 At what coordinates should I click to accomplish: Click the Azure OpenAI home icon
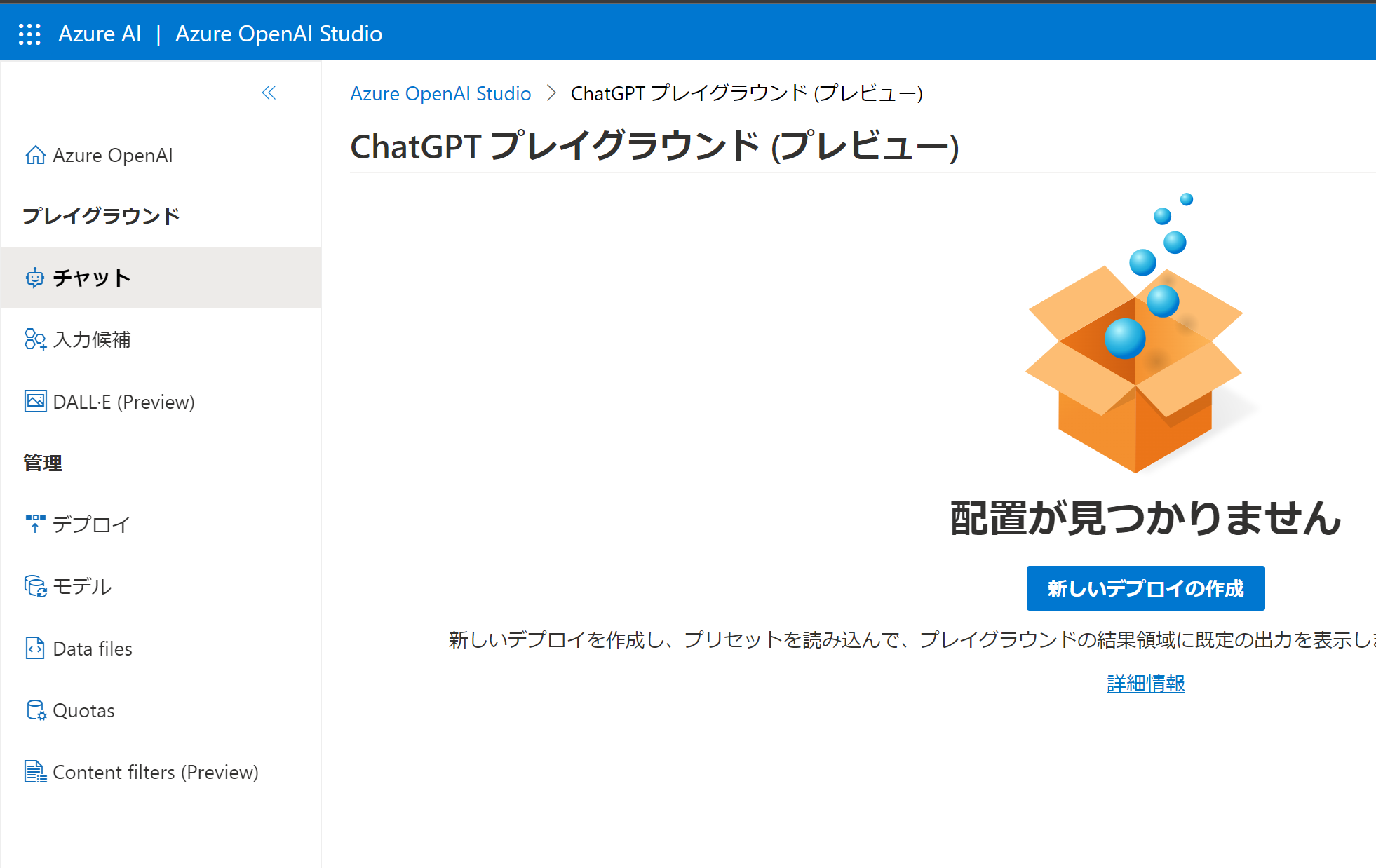click(x=35, y=155)
